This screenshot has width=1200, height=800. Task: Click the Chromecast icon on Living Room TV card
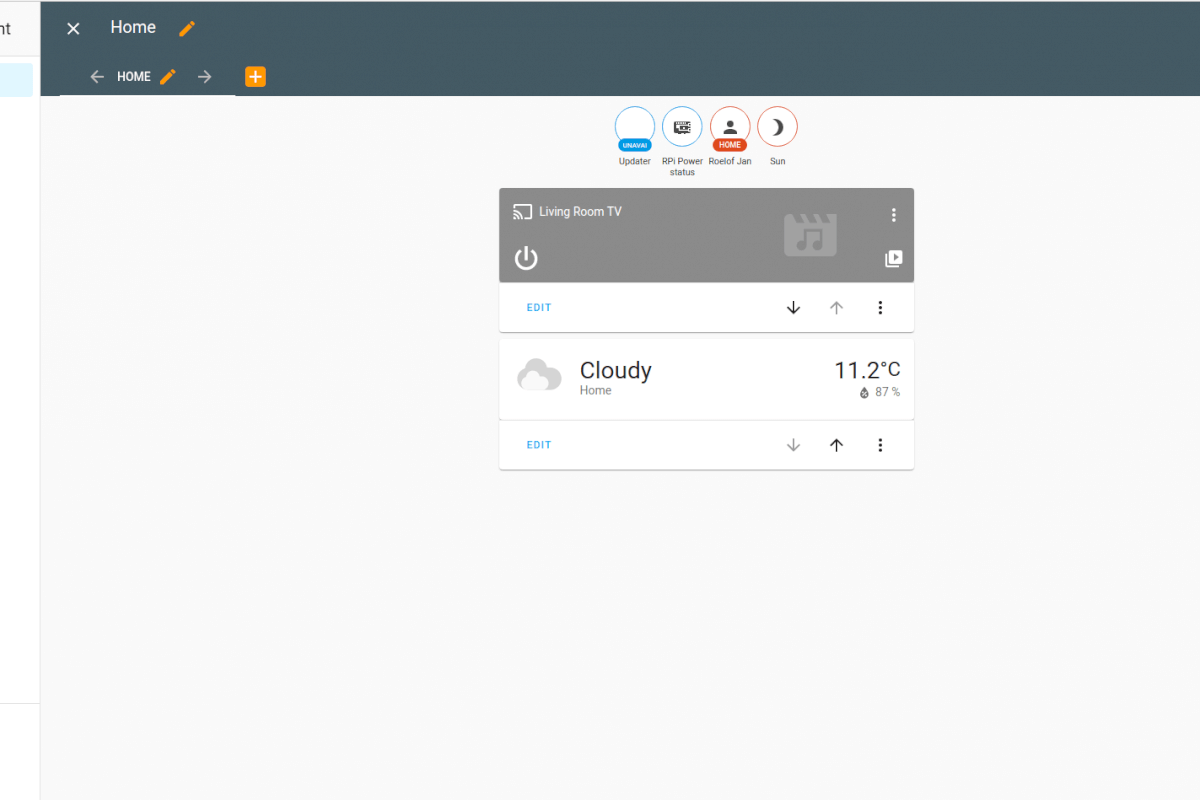pyautogui.click(x=522, y=211)
